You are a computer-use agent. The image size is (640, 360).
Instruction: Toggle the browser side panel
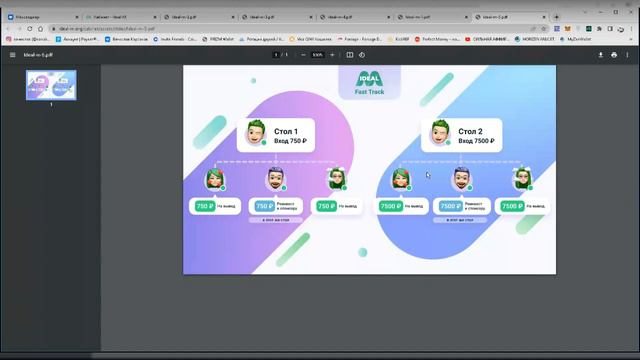click(x=610, y=29)
